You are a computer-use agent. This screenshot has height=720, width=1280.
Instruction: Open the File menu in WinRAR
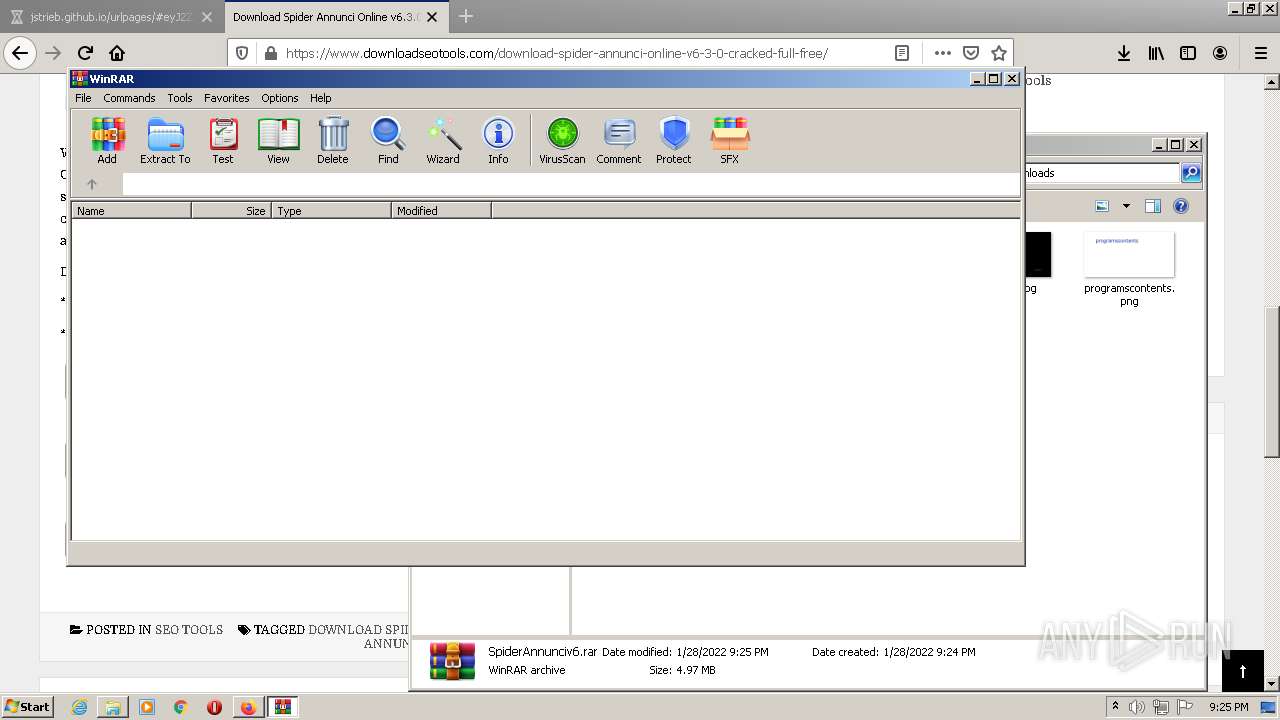pos(83,98)
